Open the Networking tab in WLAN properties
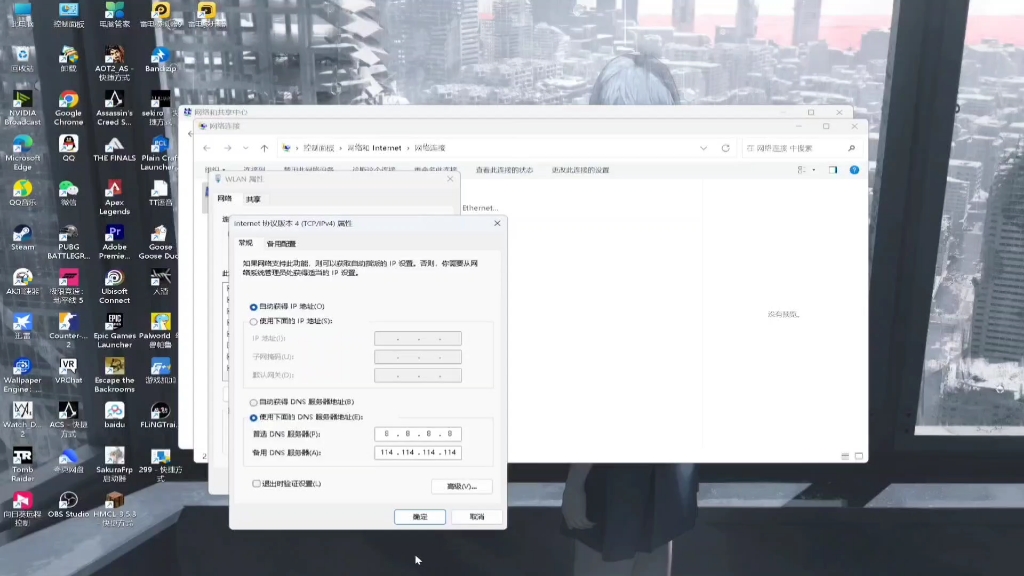1024x576 pixels. click(x=225, y=199)
